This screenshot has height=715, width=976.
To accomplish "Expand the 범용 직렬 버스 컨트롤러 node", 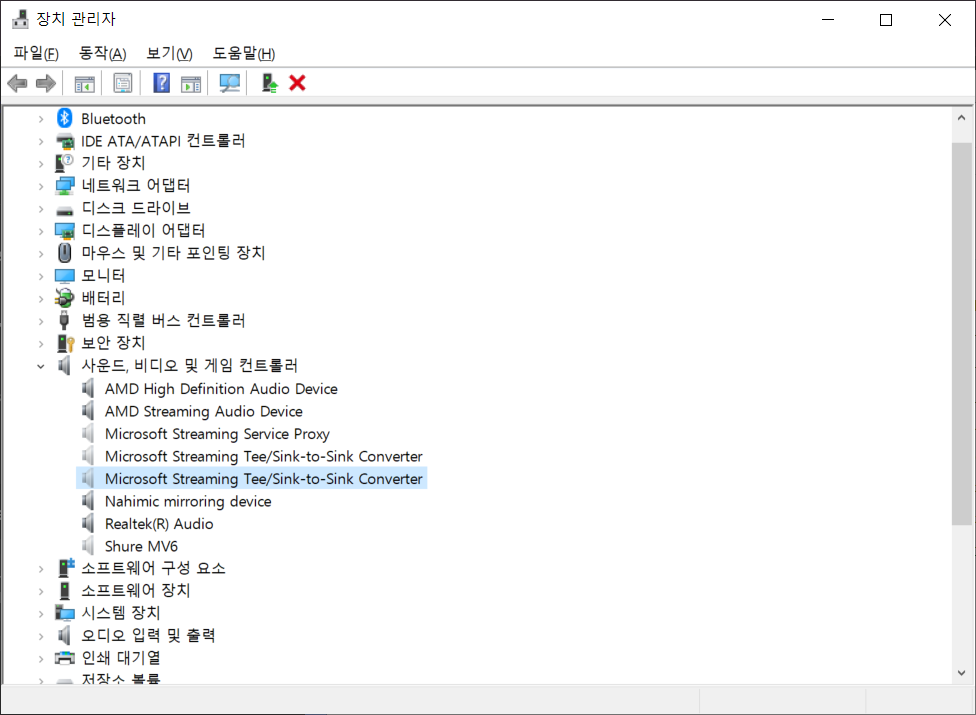I will pyautogui.click(x=41, y=320).
